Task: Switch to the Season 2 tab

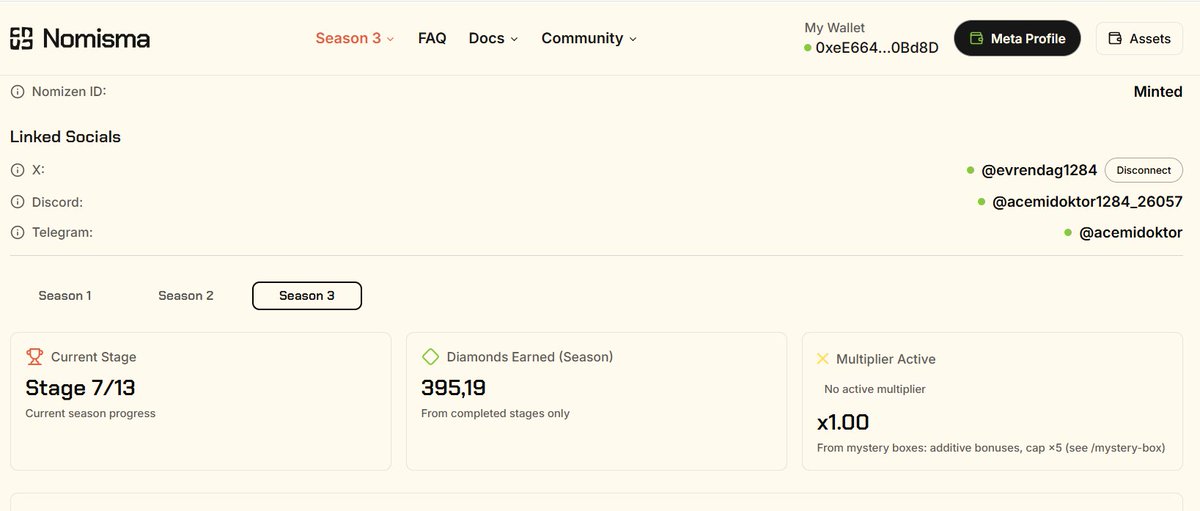Action: click(186, 296)
